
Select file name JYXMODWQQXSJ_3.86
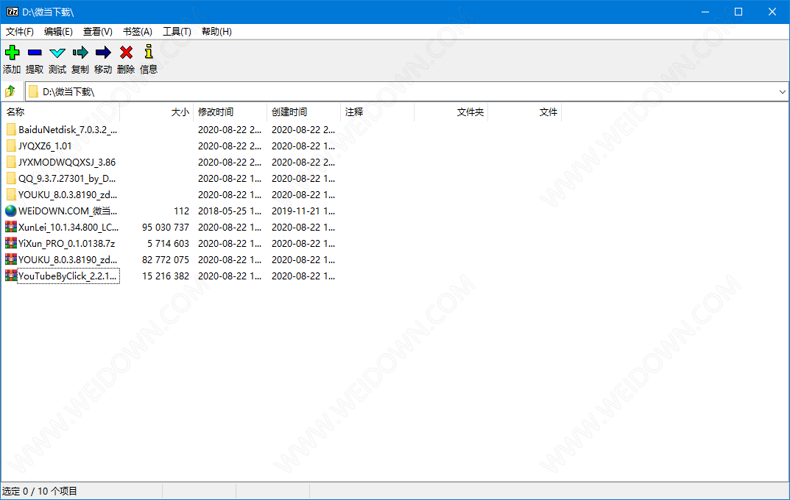[67, 162]
